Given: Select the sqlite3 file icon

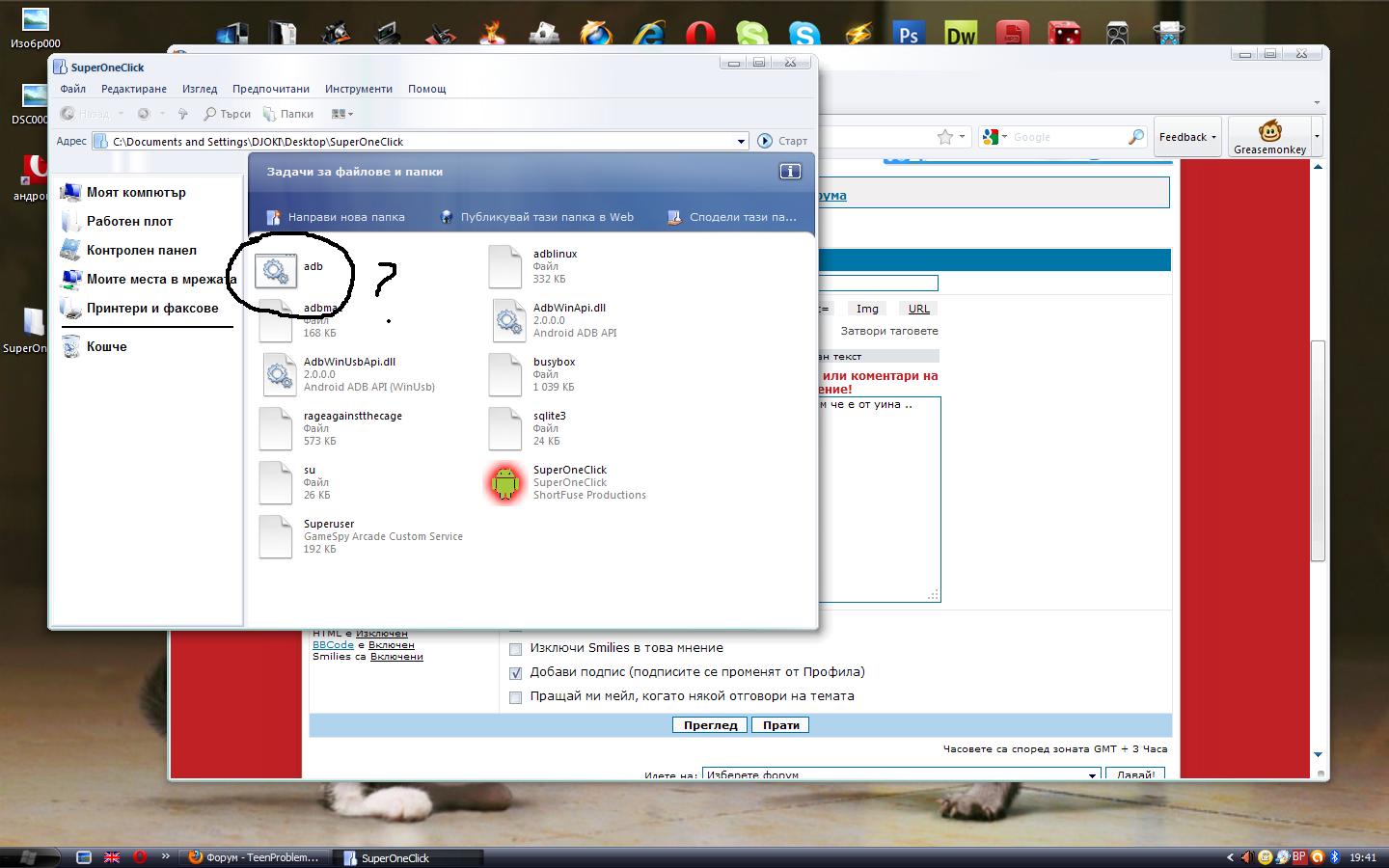Looking at the screenshot, I should (505, 428).
